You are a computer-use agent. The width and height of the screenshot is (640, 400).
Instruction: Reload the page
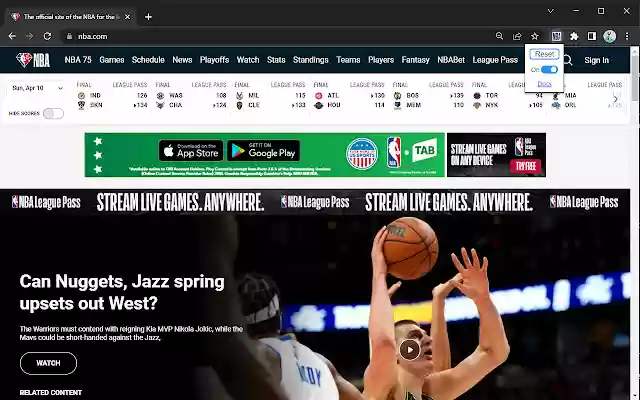click(47, 36)
